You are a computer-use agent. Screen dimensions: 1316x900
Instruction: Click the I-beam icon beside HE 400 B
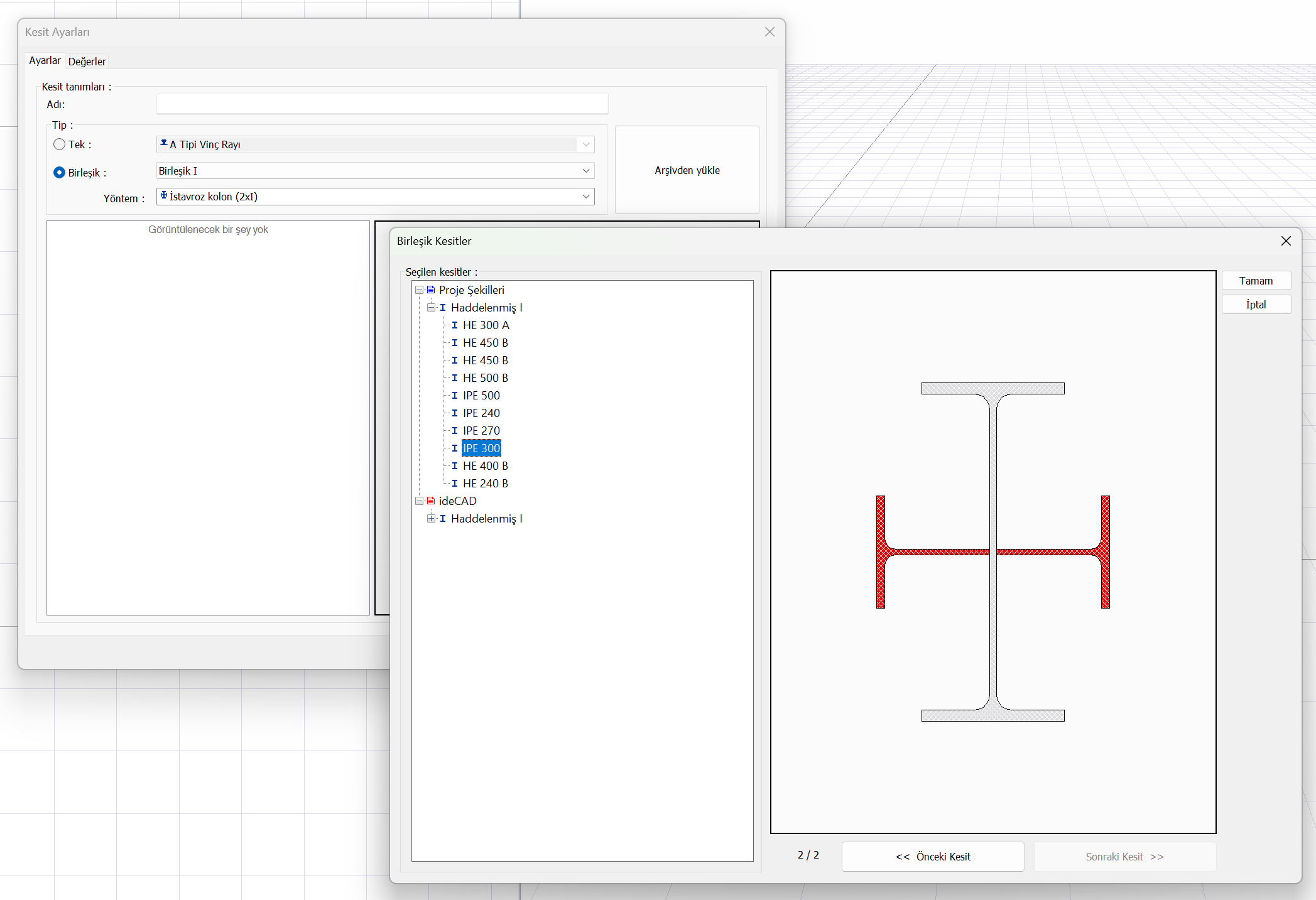click(455, 465)
